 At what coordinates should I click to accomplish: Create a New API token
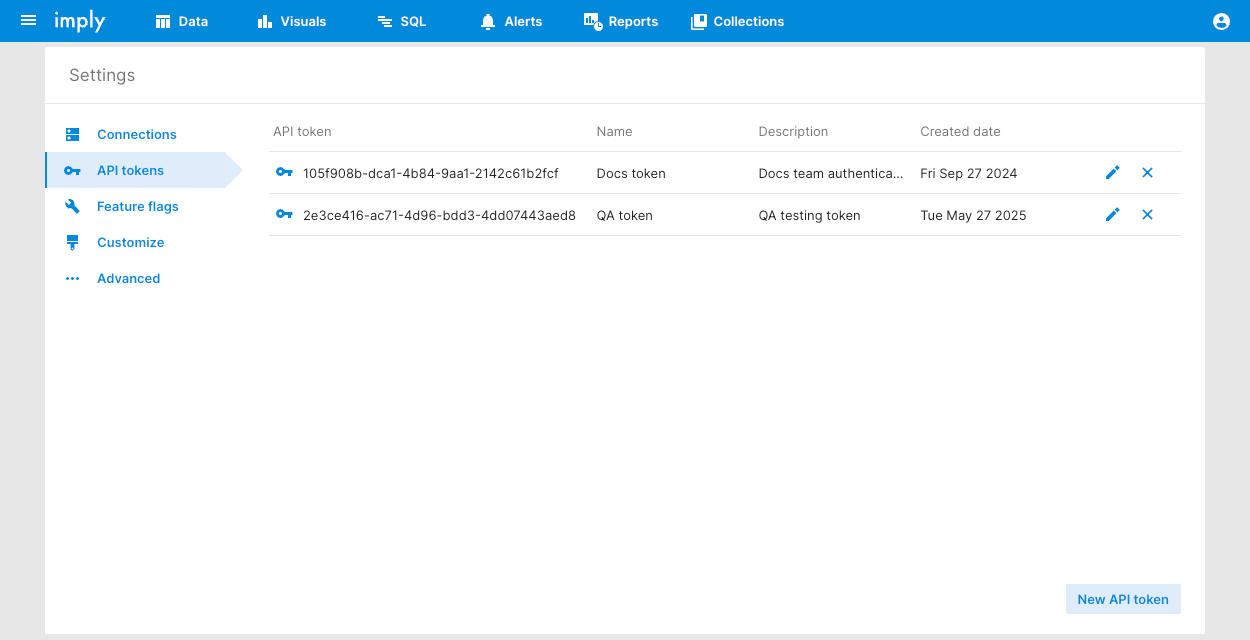point(1123,599)
